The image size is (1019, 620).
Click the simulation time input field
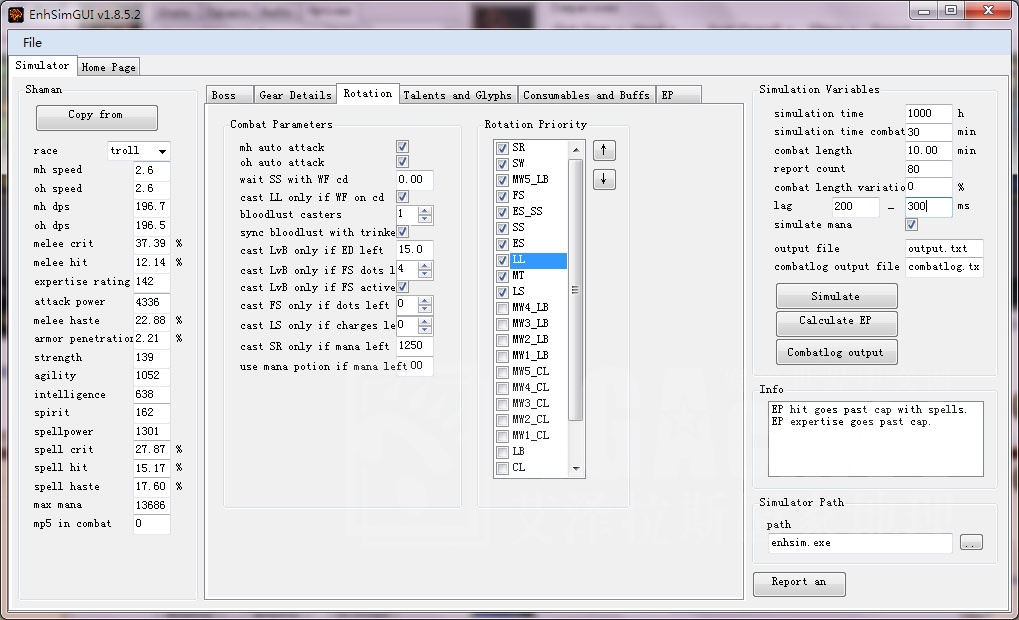pyautogui.click(x=928, y=114)
